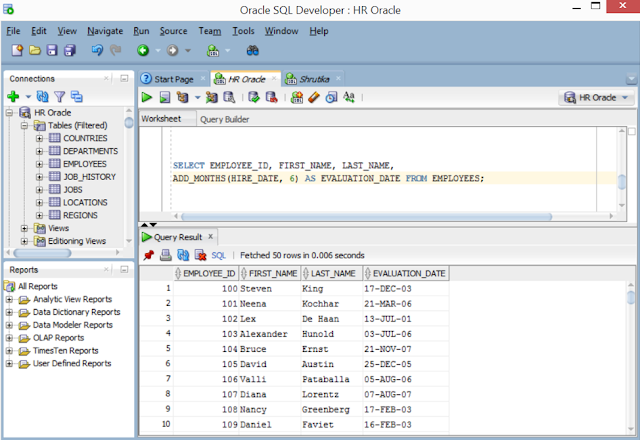
Task: Click the SQL Tuning Advisor icon
Action: click(229, 97)
